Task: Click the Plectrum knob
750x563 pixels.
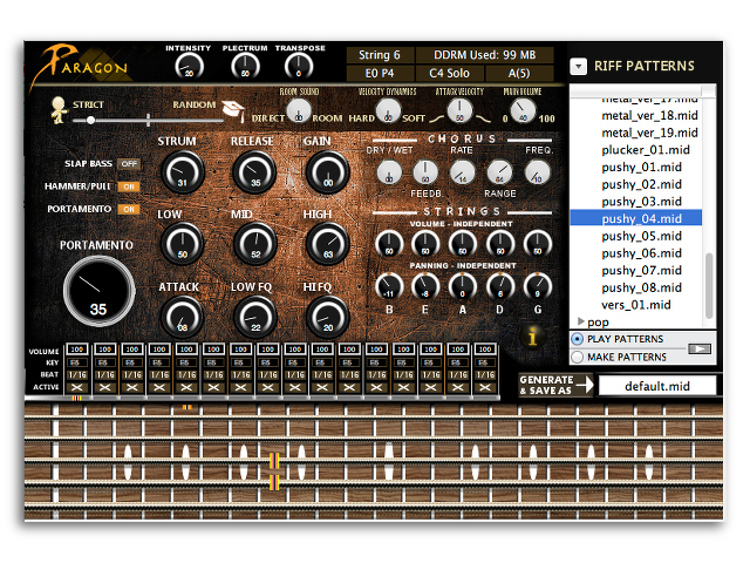Action: tap(245, 66)
